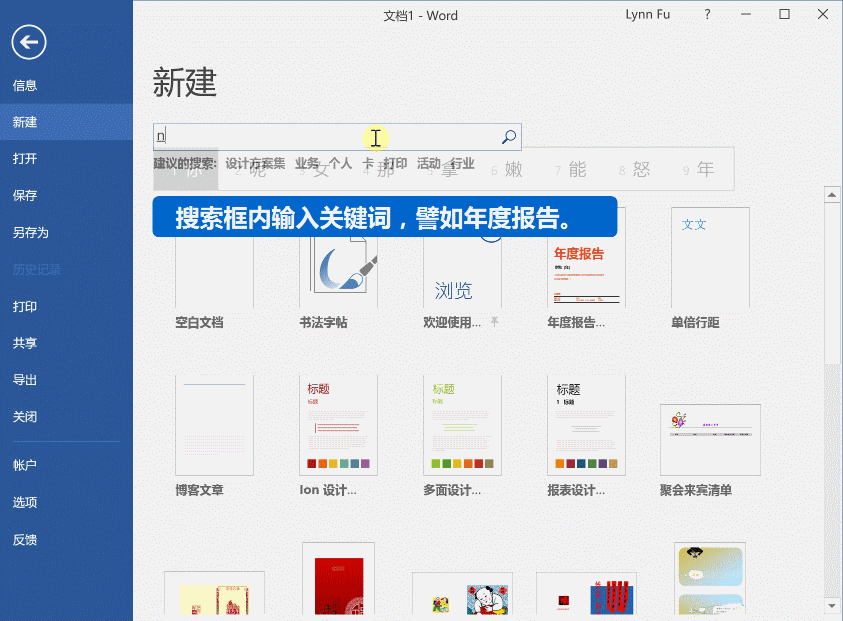Click the 业务 suggested search link
Image resolution: width=843 pixels, height=621 pixels.
pyautogui.click(x=305, y=162)
